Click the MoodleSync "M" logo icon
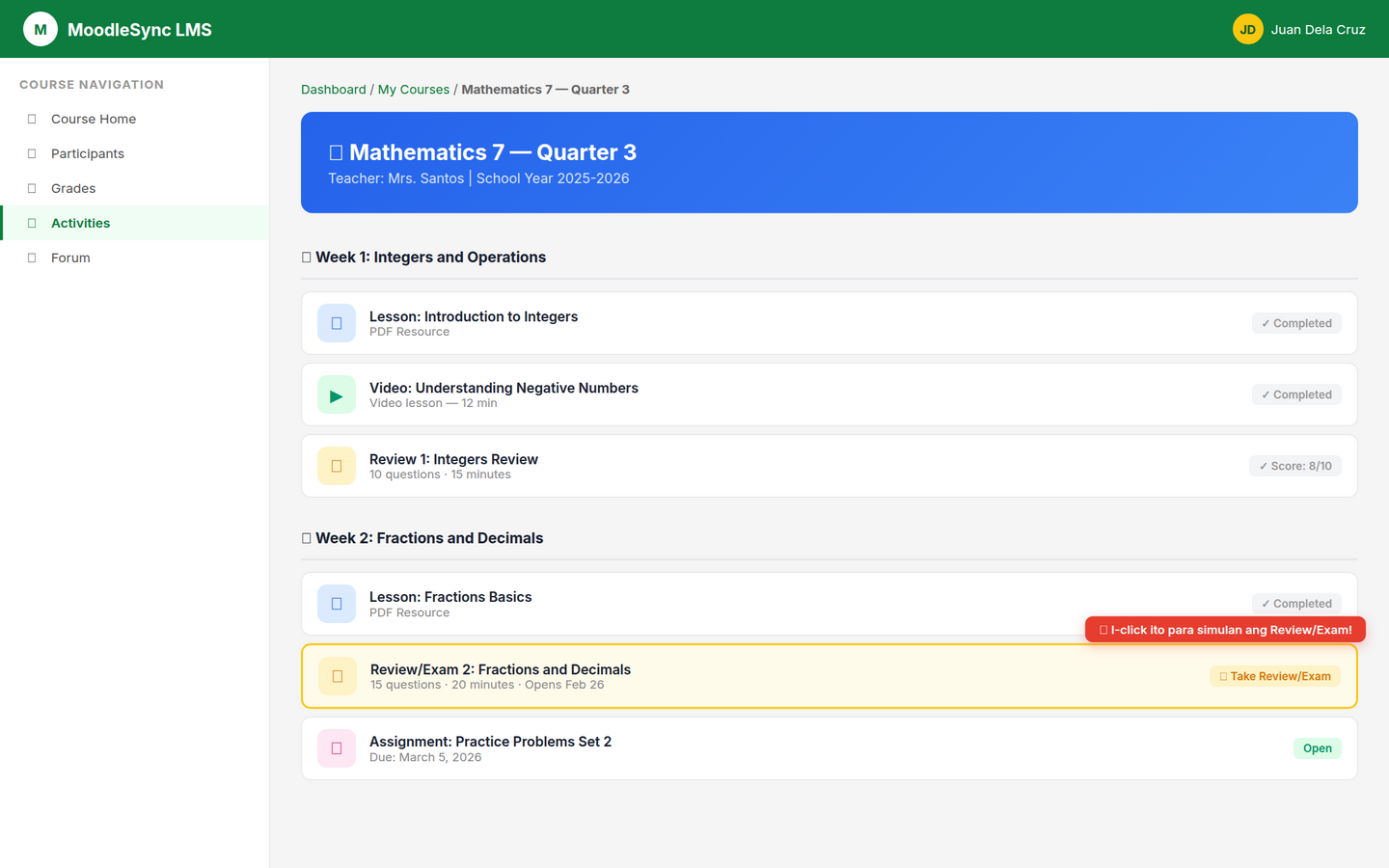 (x=40, y=29)
